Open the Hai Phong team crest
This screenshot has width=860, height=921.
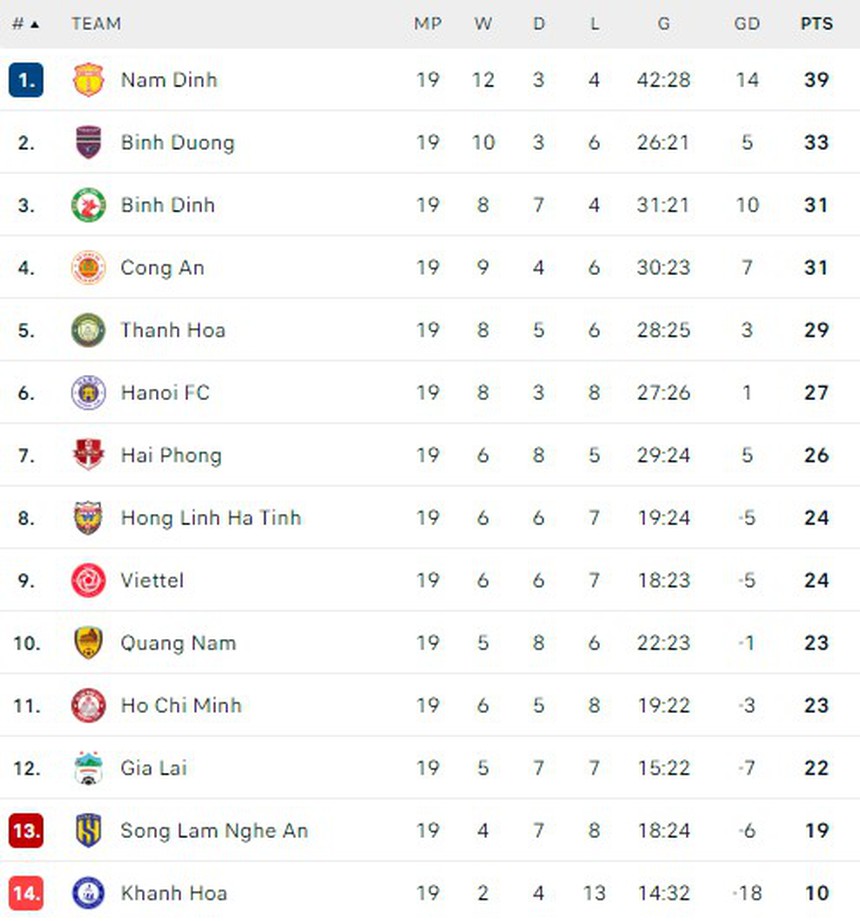pyautogui.click(x=87, y=455)
